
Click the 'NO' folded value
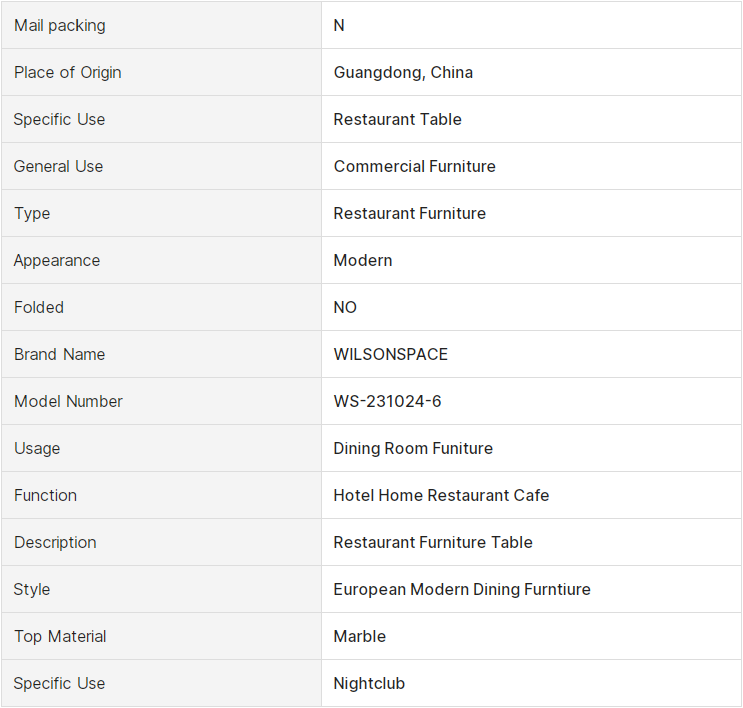pos(345,307)
